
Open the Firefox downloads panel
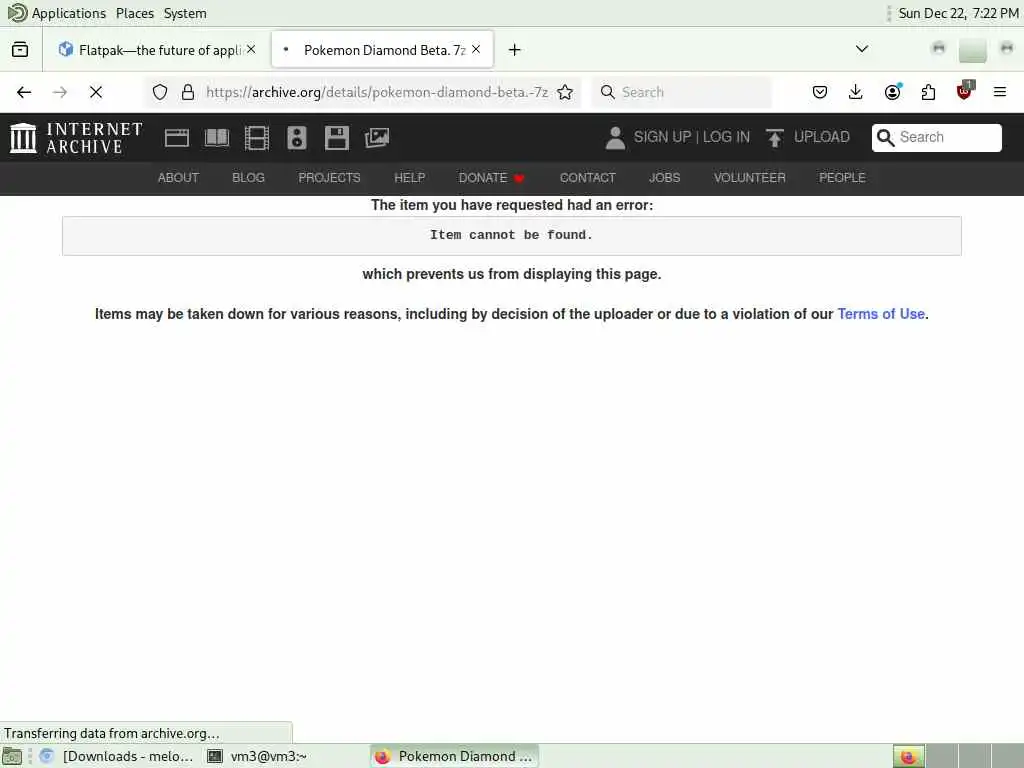click(x=856, y=92)
